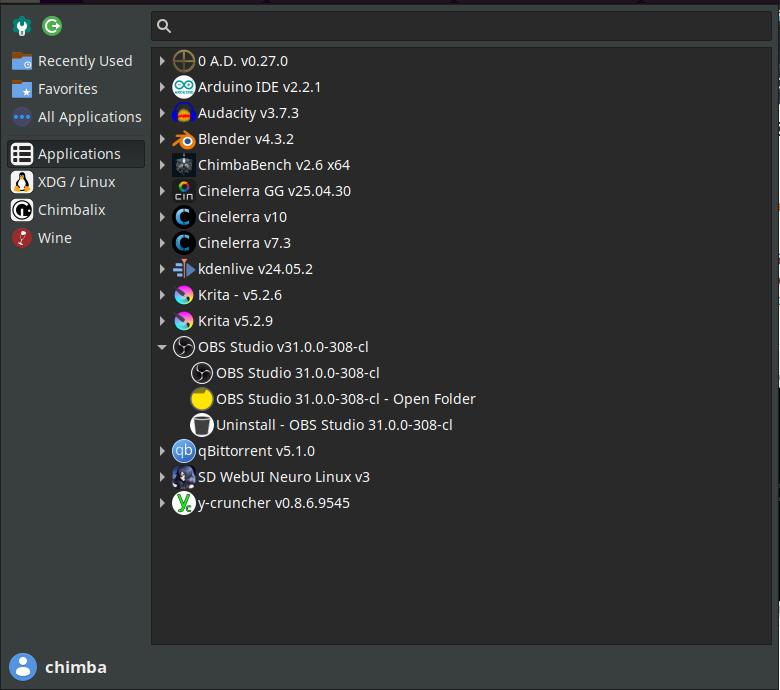The height and width of the screenshot is (690, 780).
Task: Expand the kdenlive v24.05.2 entry
Action: click(x=162, y=269)
